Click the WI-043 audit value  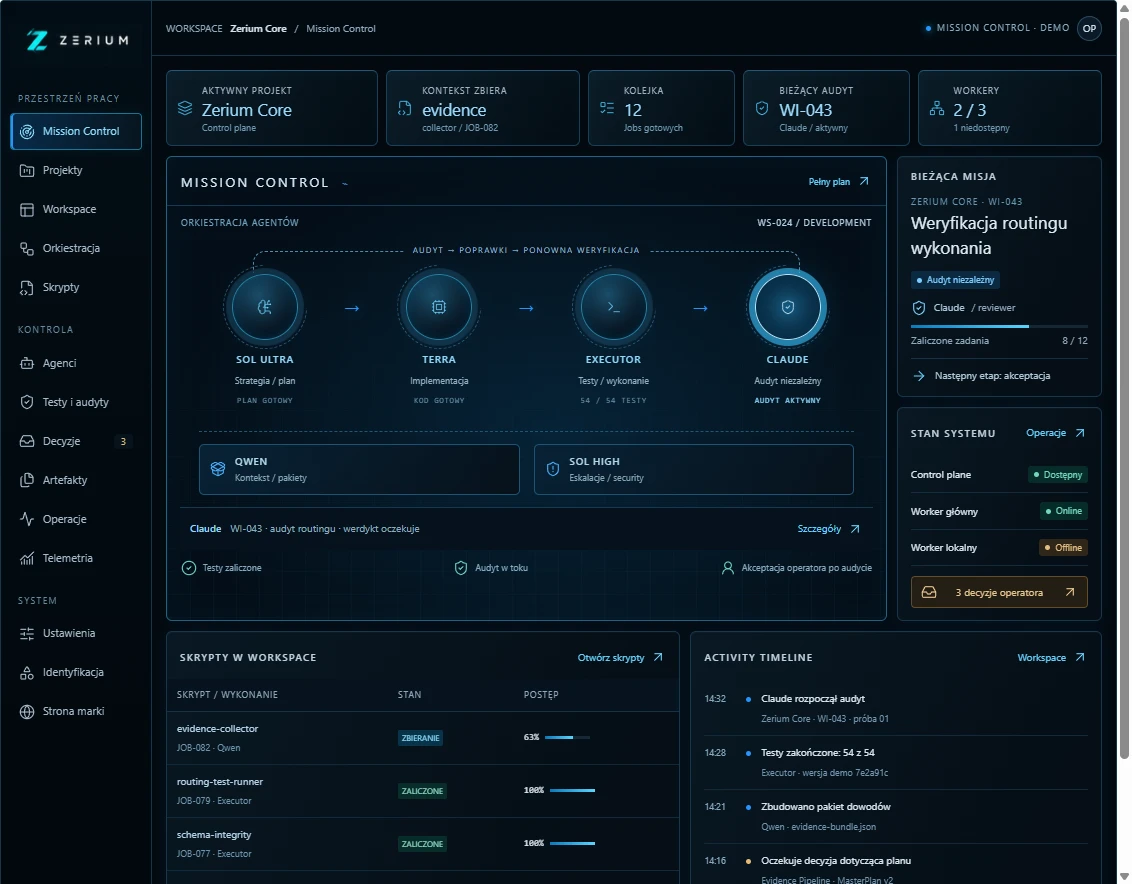click(806, 110)
